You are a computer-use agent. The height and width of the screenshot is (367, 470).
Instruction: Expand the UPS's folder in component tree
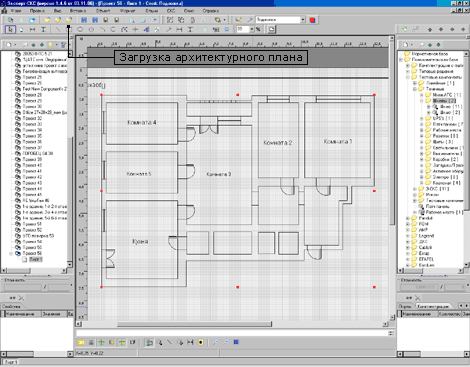point(422,118)
